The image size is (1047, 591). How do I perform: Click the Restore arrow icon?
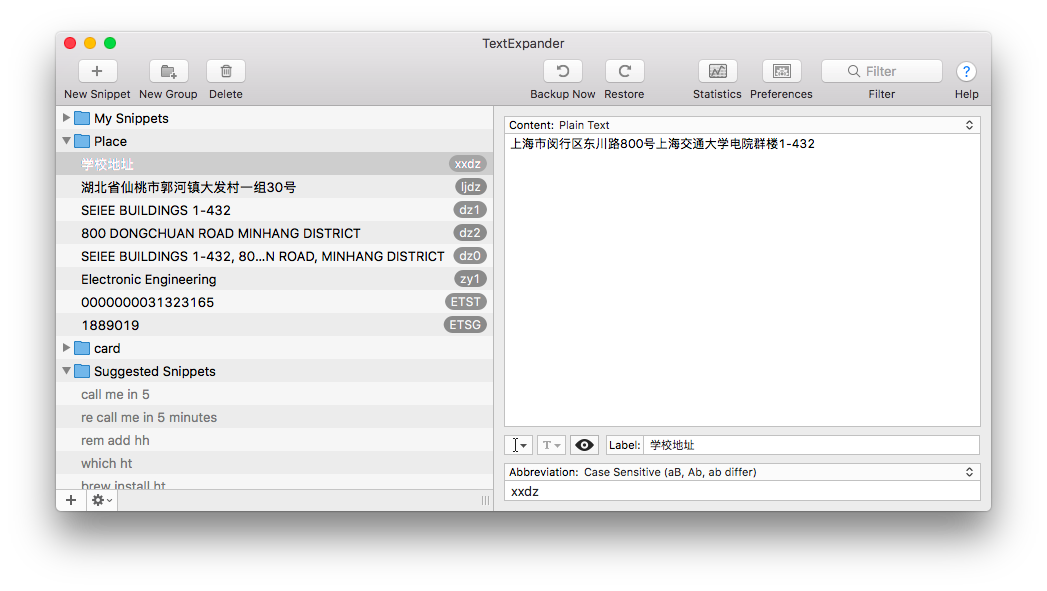(624, 71)
